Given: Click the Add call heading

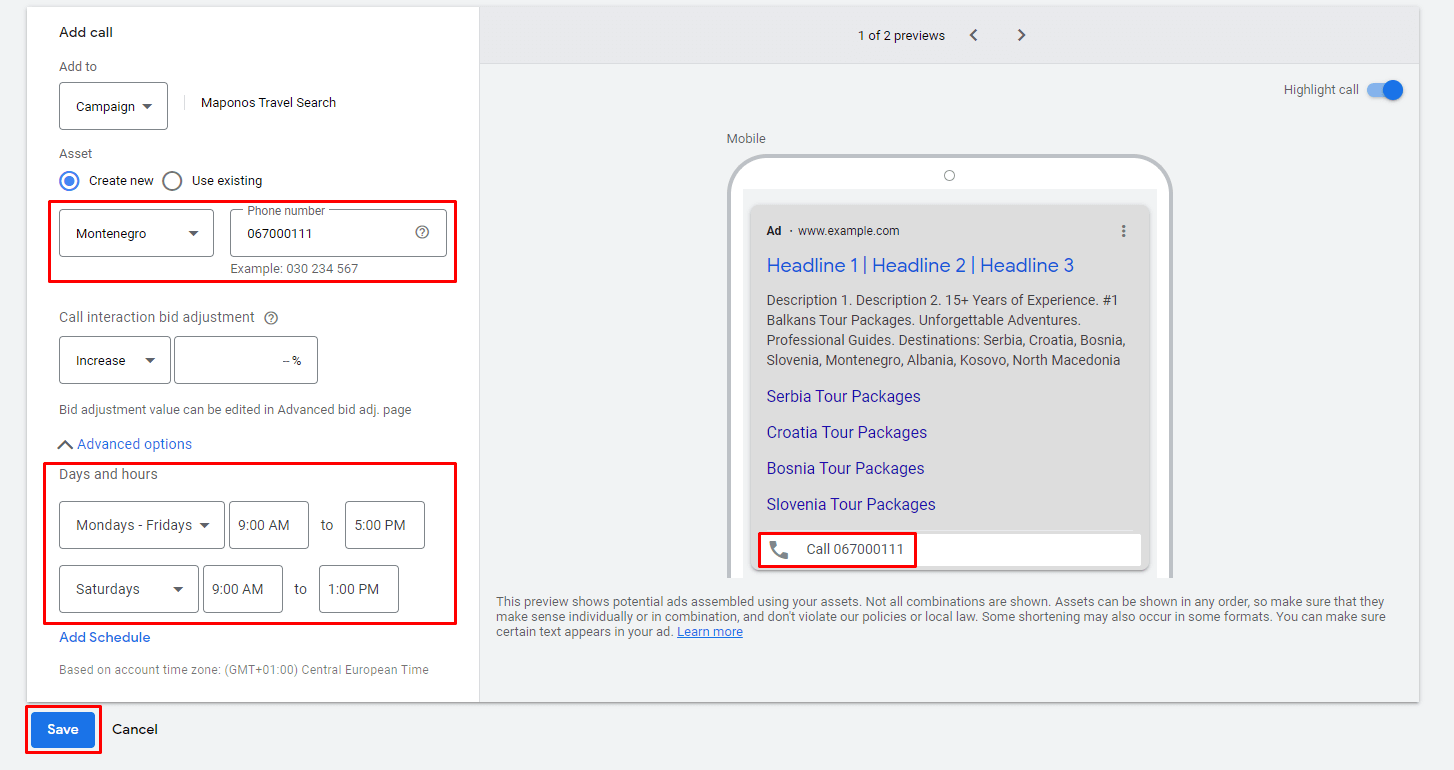Looking at the screenshot, I should point(86,32).
